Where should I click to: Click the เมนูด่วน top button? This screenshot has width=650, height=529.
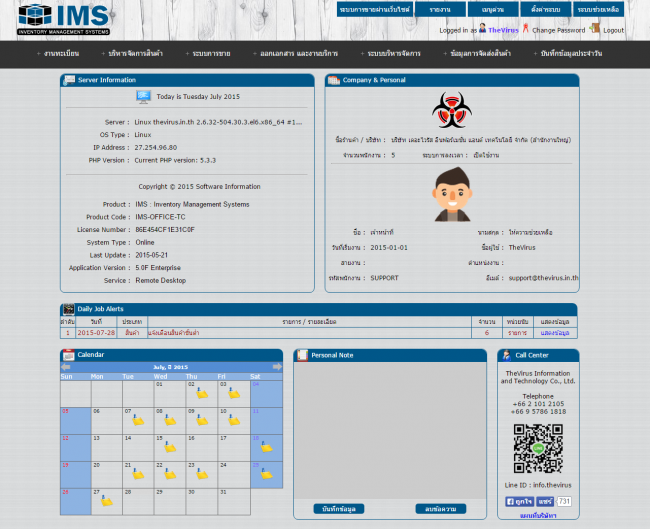point(493,9)
